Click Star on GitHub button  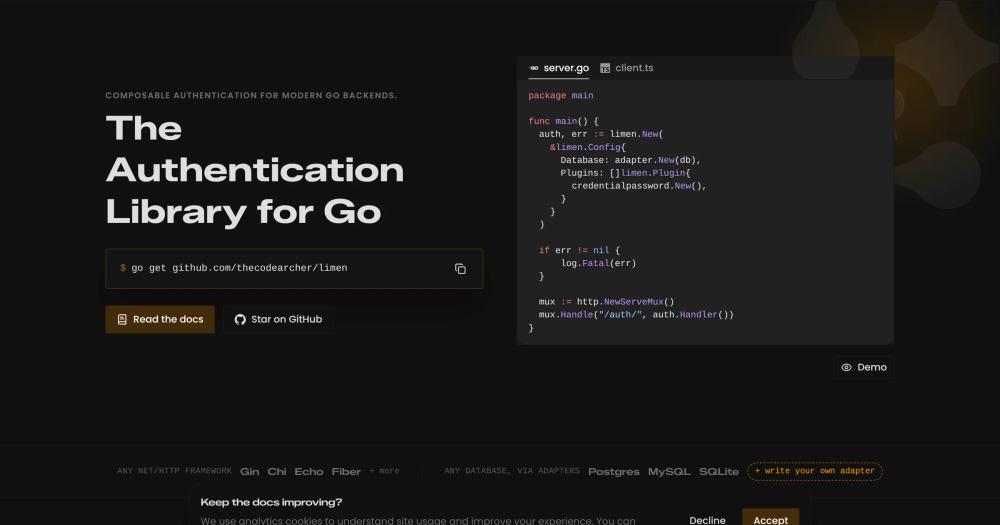[x=279, y=319]
